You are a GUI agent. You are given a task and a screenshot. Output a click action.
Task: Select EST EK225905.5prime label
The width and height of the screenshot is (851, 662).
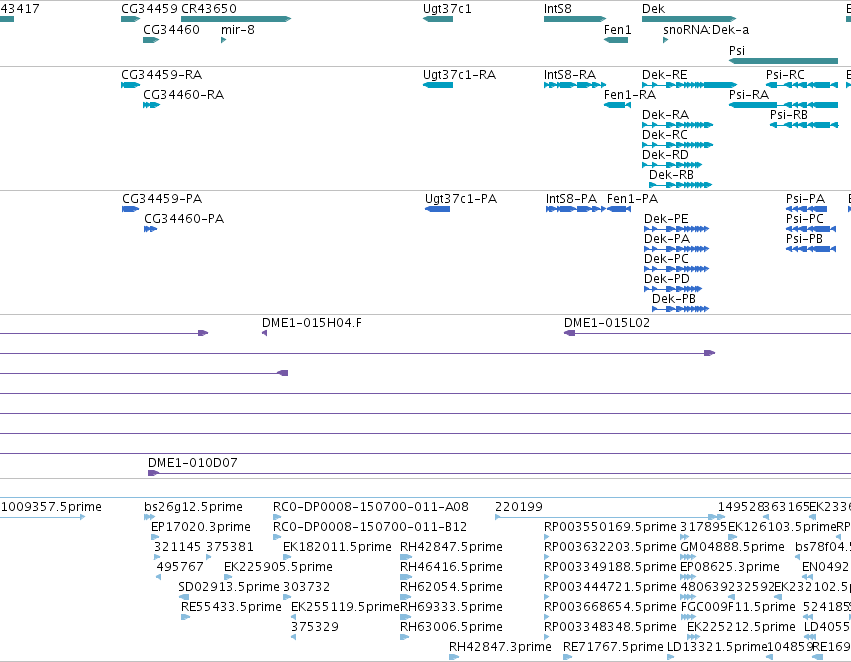pyautogui.click(x=278, y=567)
